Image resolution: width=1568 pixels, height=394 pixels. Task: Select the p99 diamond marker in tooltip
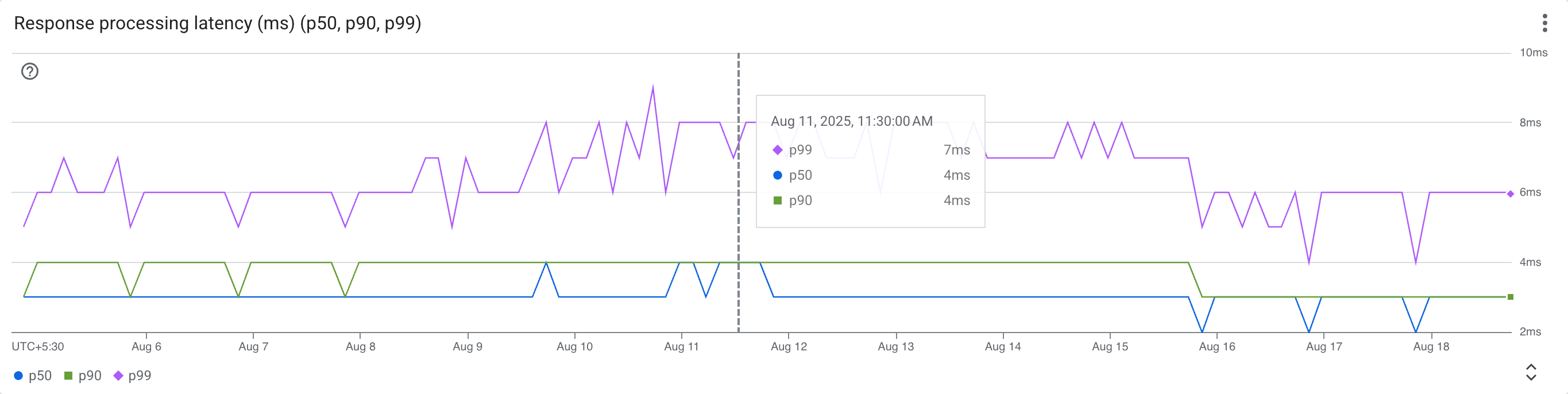(x=777, y=150)
